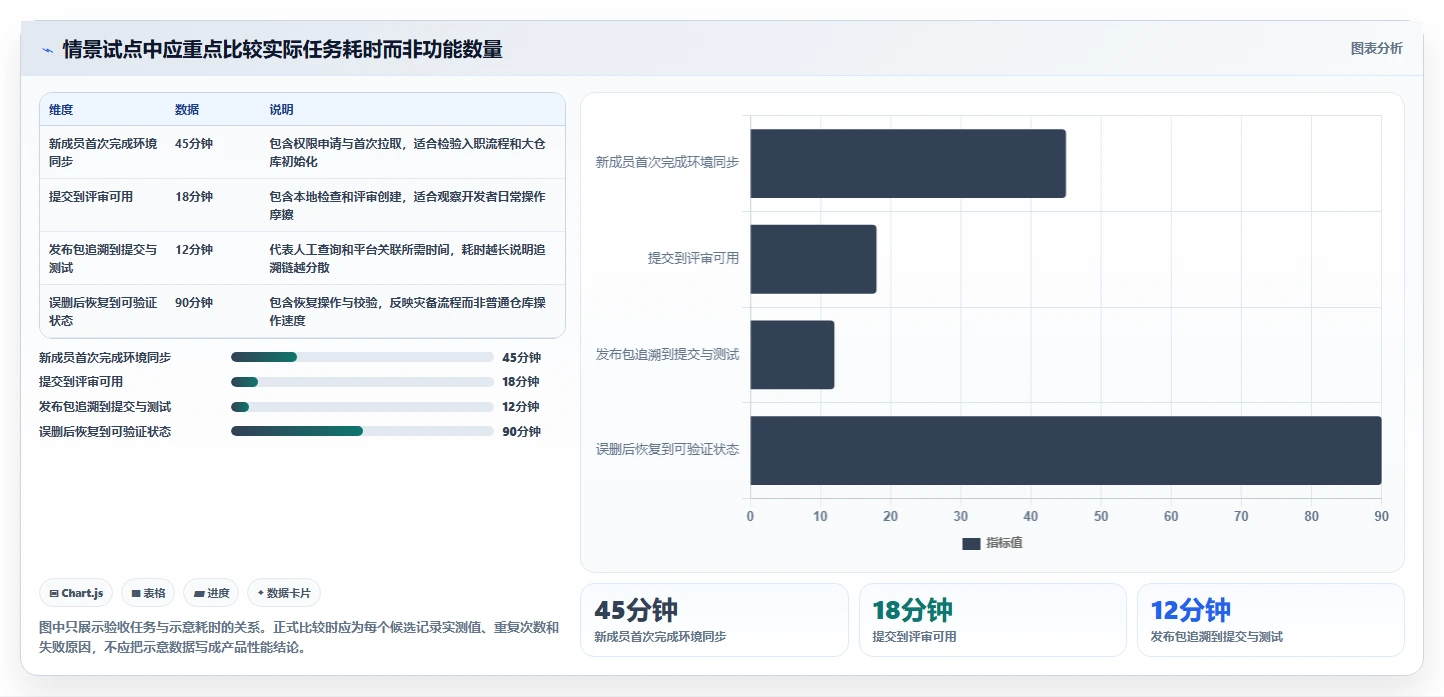Click the 新成员首次完成环境同步 chart bar
Screen dimensions: 1444x697
pyautogui.click(x=908, y=163)
